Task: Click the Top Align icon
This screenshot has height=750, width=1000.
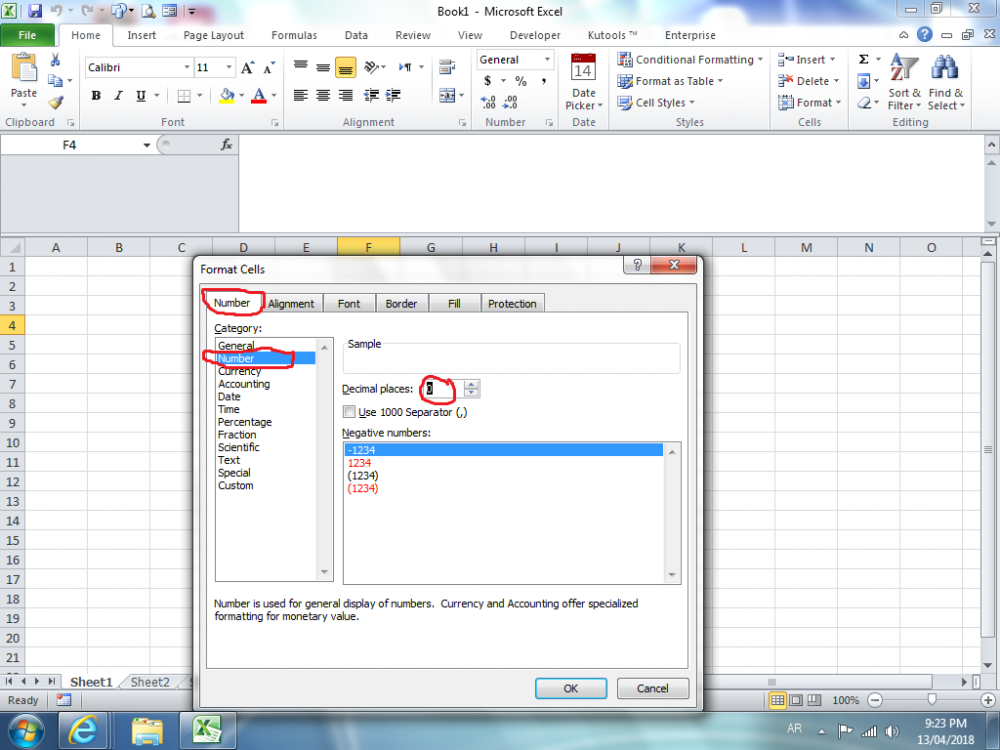Action: coord(300,67)
